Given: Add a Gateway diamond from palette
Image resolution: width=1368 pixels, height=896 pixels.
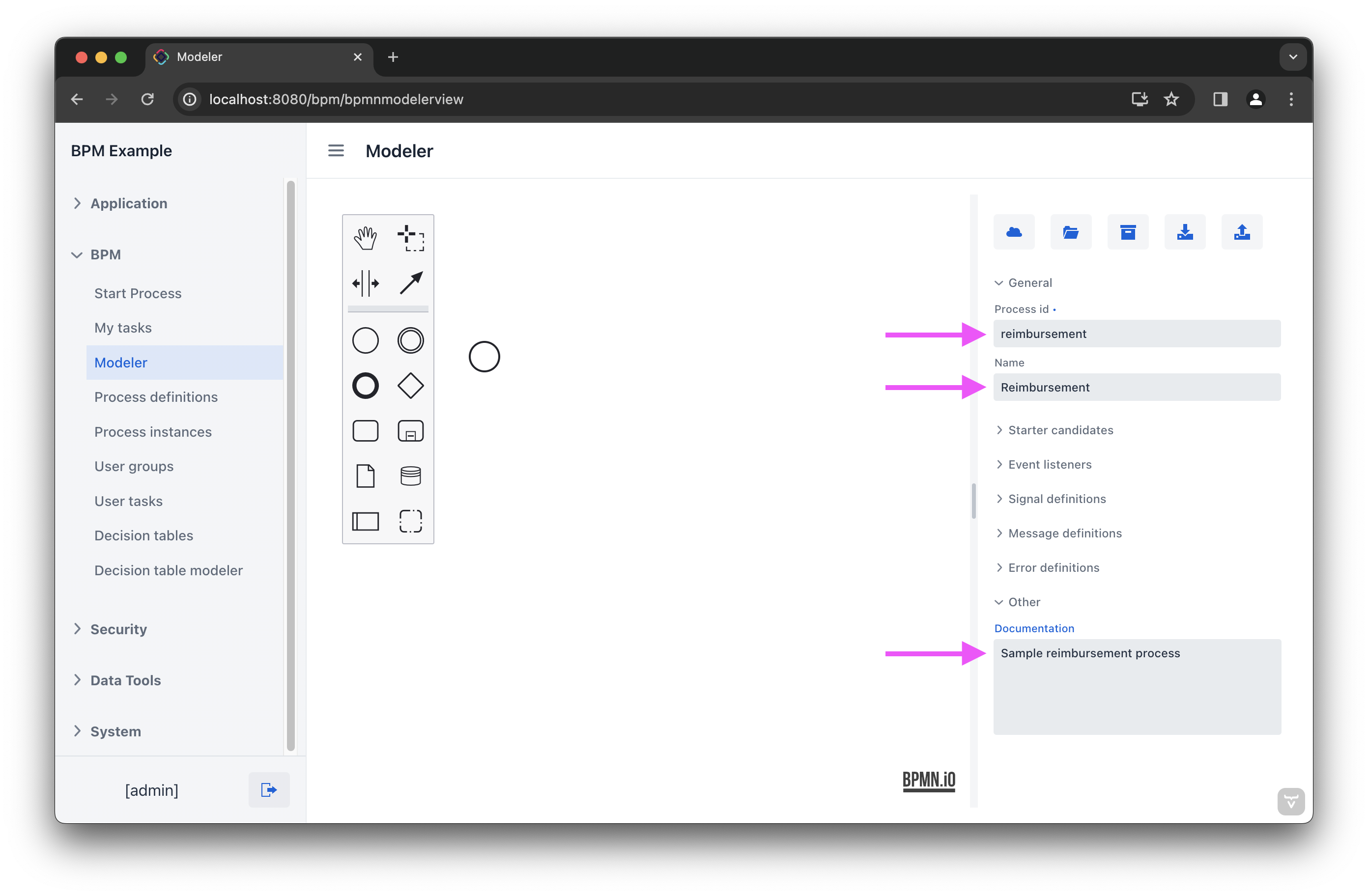Looking at the screenshot, I should point(410,386).
